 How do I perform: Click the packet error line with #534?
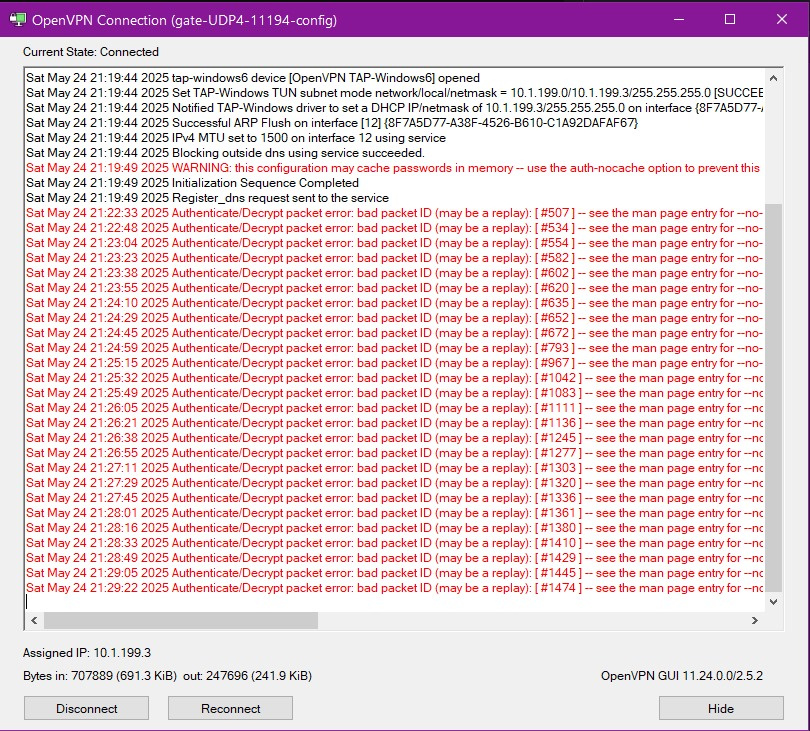pyautogui.click(x=394, y=228)
